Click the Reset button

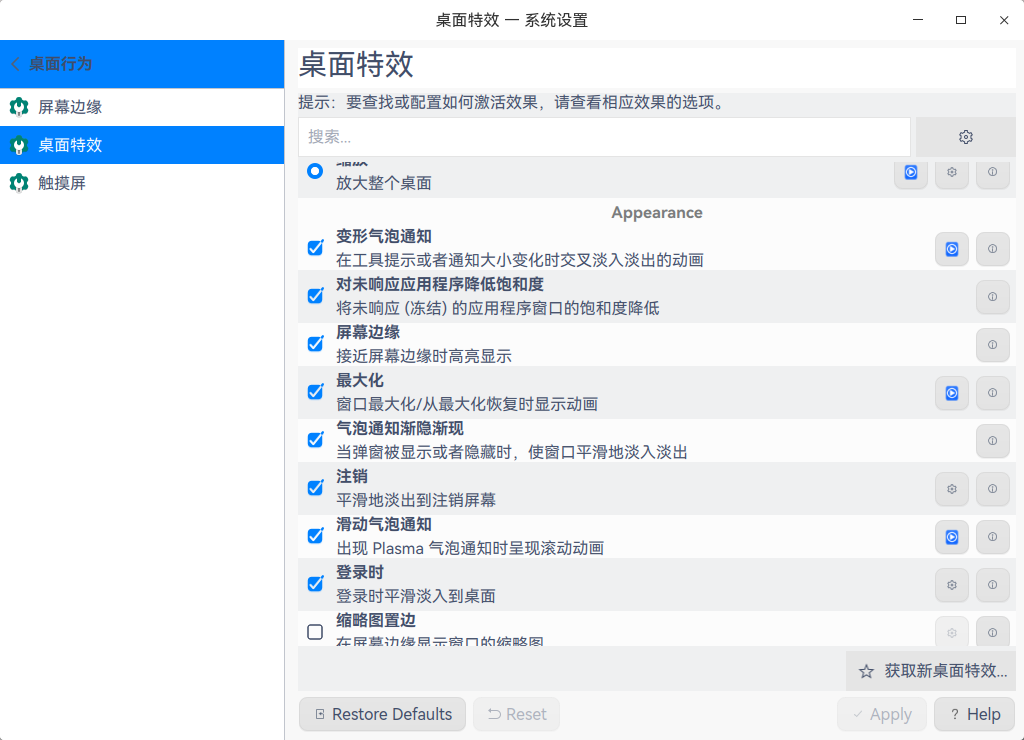(517, 715)
